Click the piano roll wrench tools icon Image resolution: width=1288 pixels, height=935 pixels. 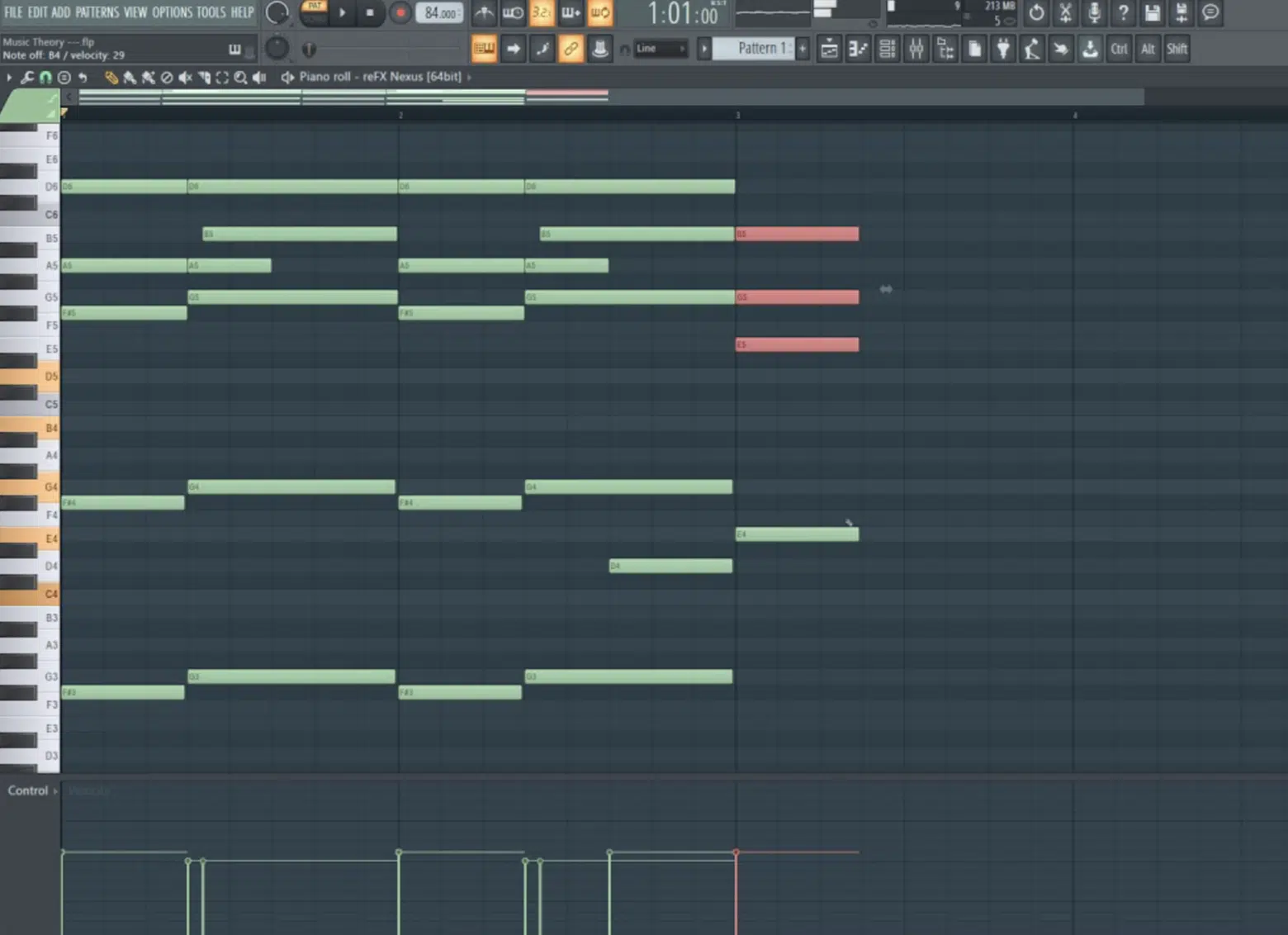click(x=27, y=77)
